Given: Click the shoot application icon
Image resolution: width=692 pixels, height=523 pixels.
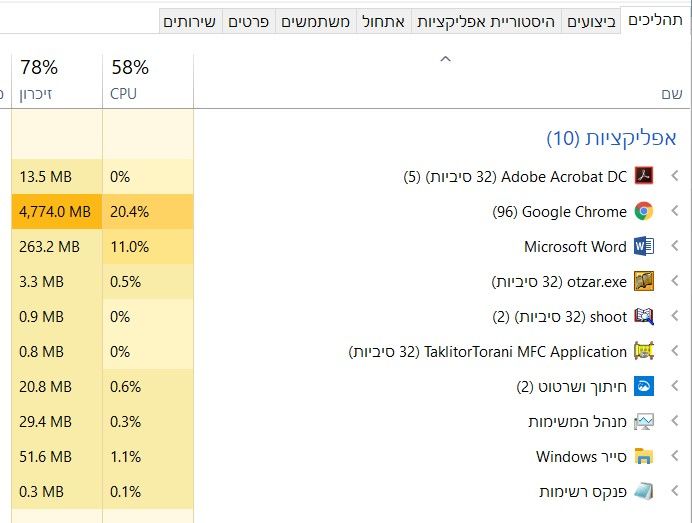Looking at the screenshot, I should [644, 317].
